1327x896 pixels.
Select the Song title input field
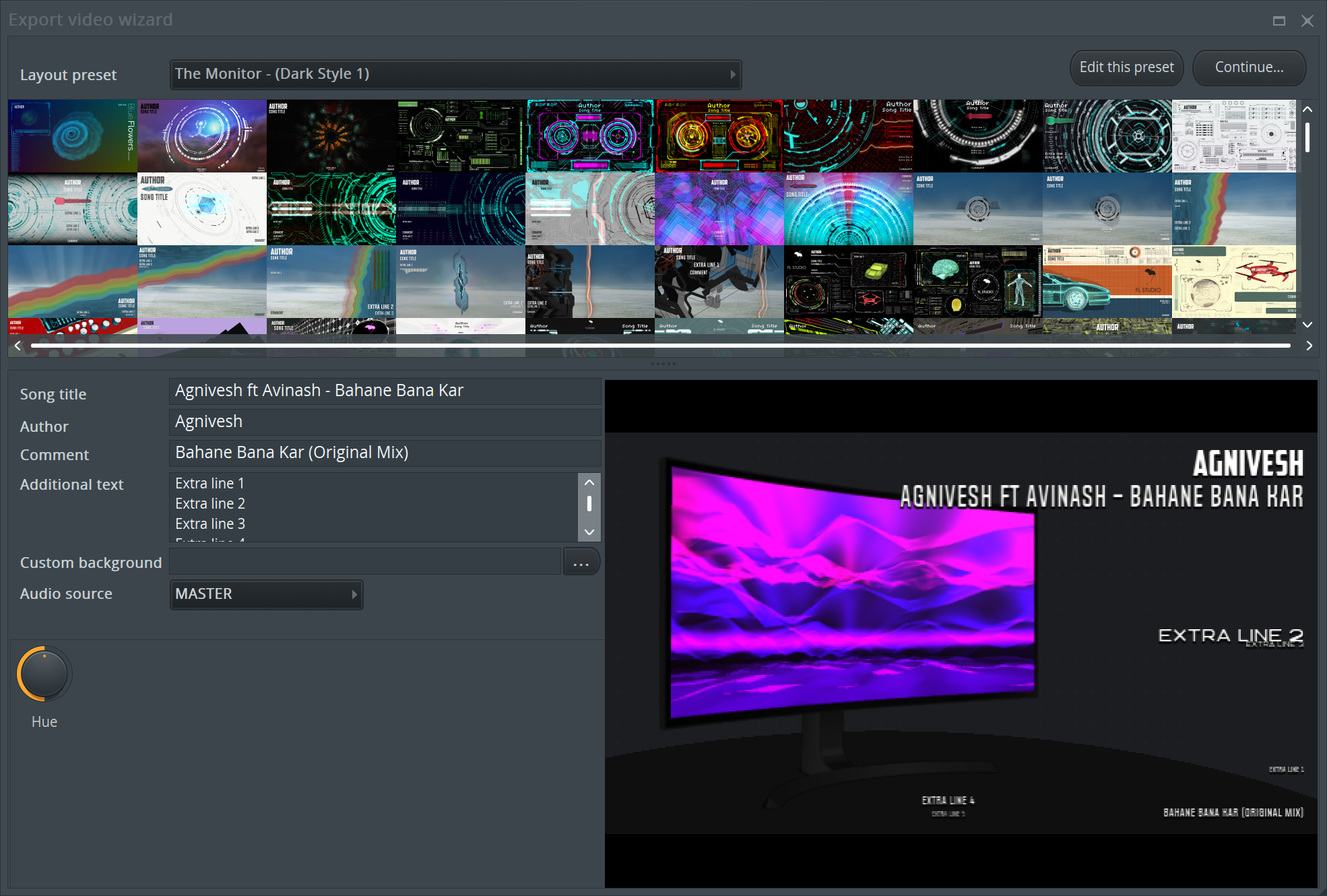[x=384, y=390]
